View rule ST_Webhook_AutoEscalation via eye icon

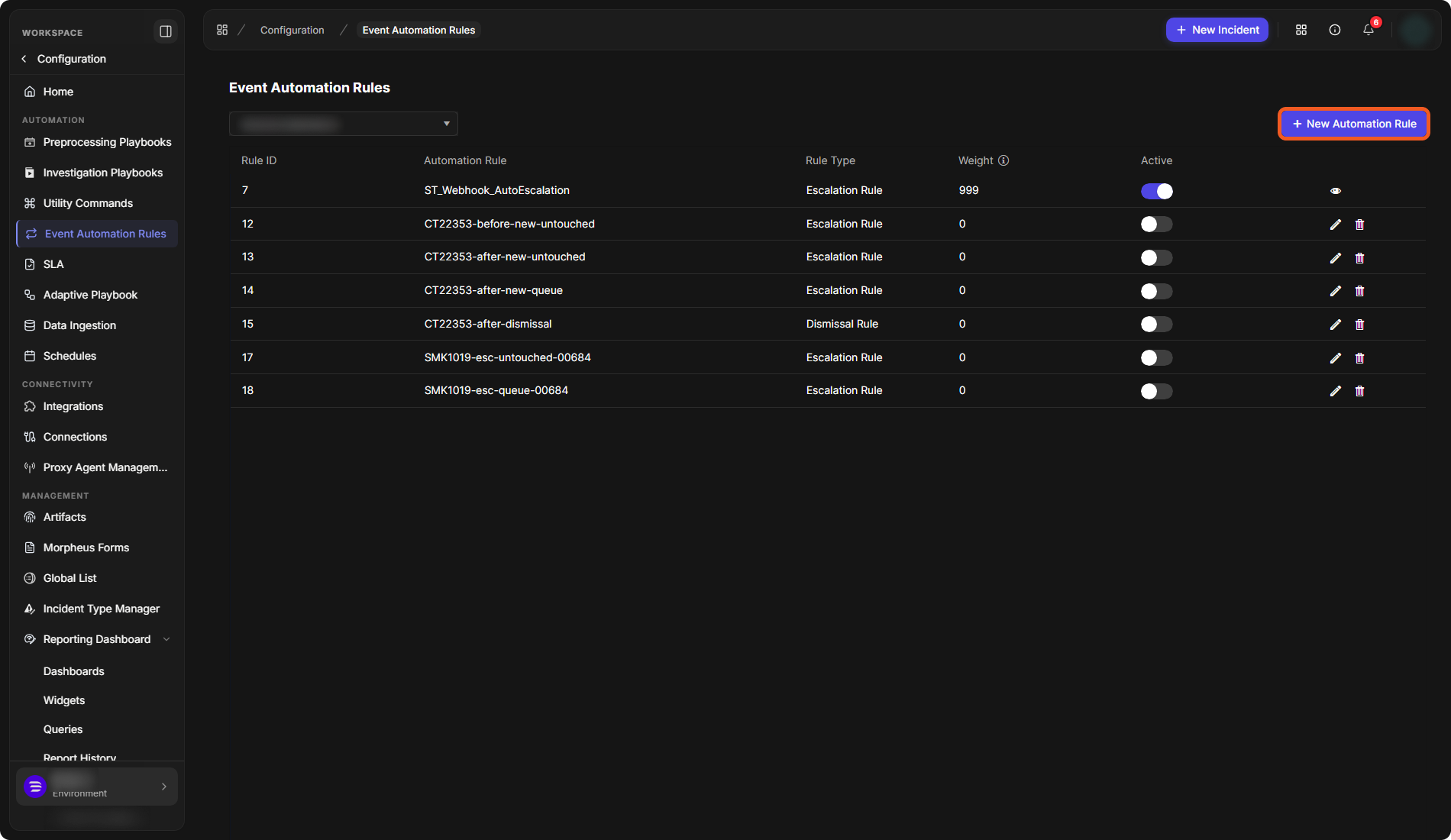coord(1336,191)
